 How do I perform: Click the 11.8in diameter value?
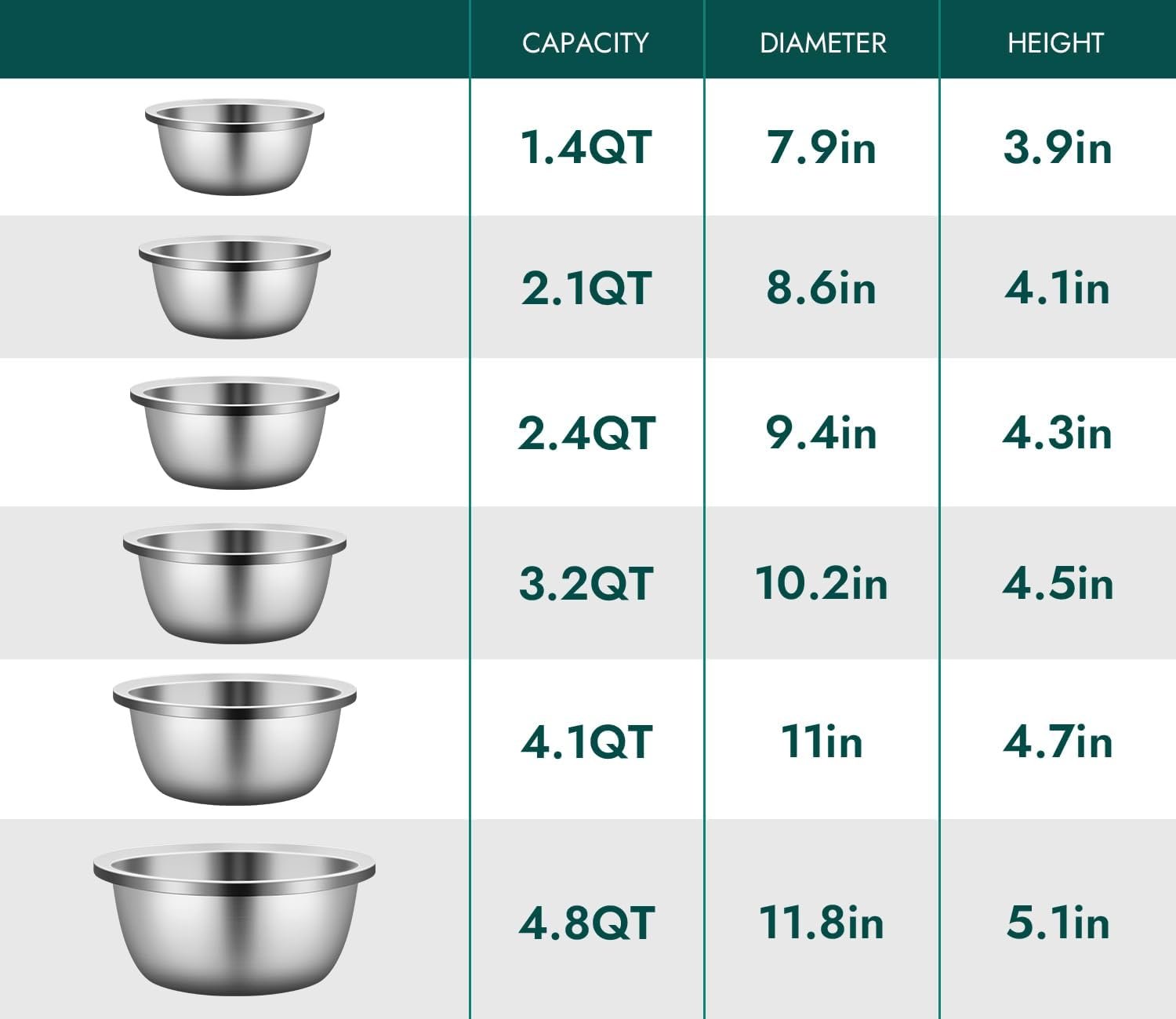tap(822, 923)
